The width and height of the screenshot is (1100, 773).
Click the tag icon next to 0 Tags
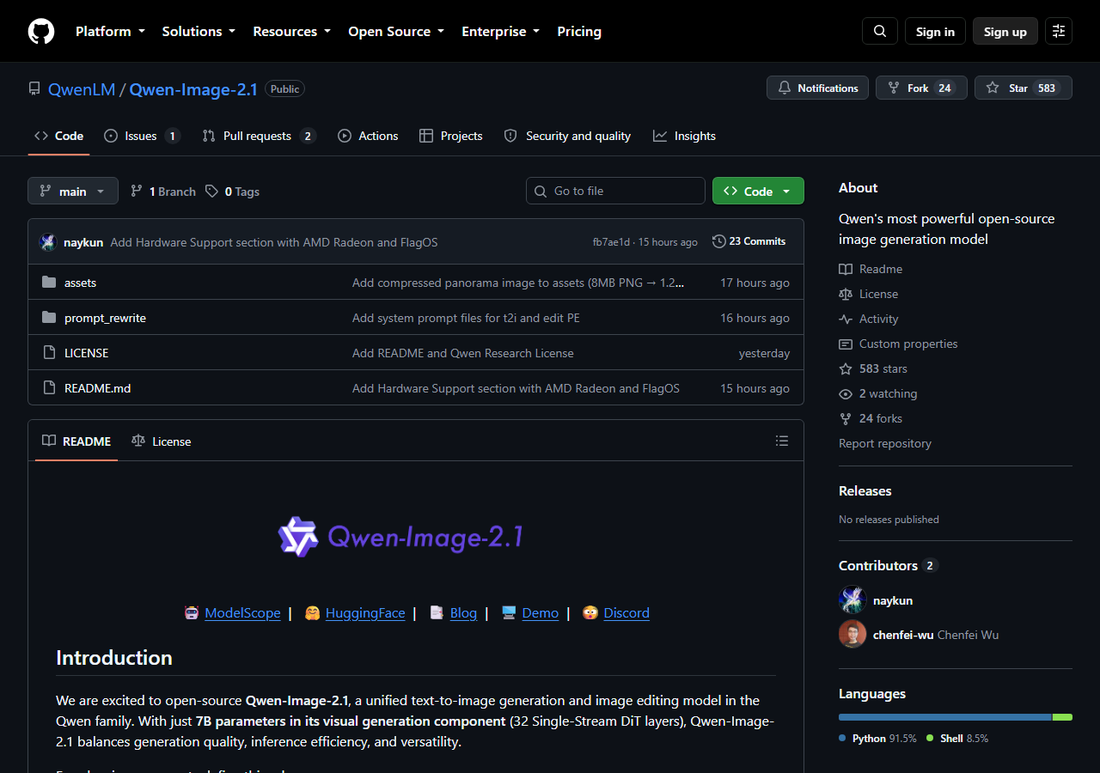point(211,191)
